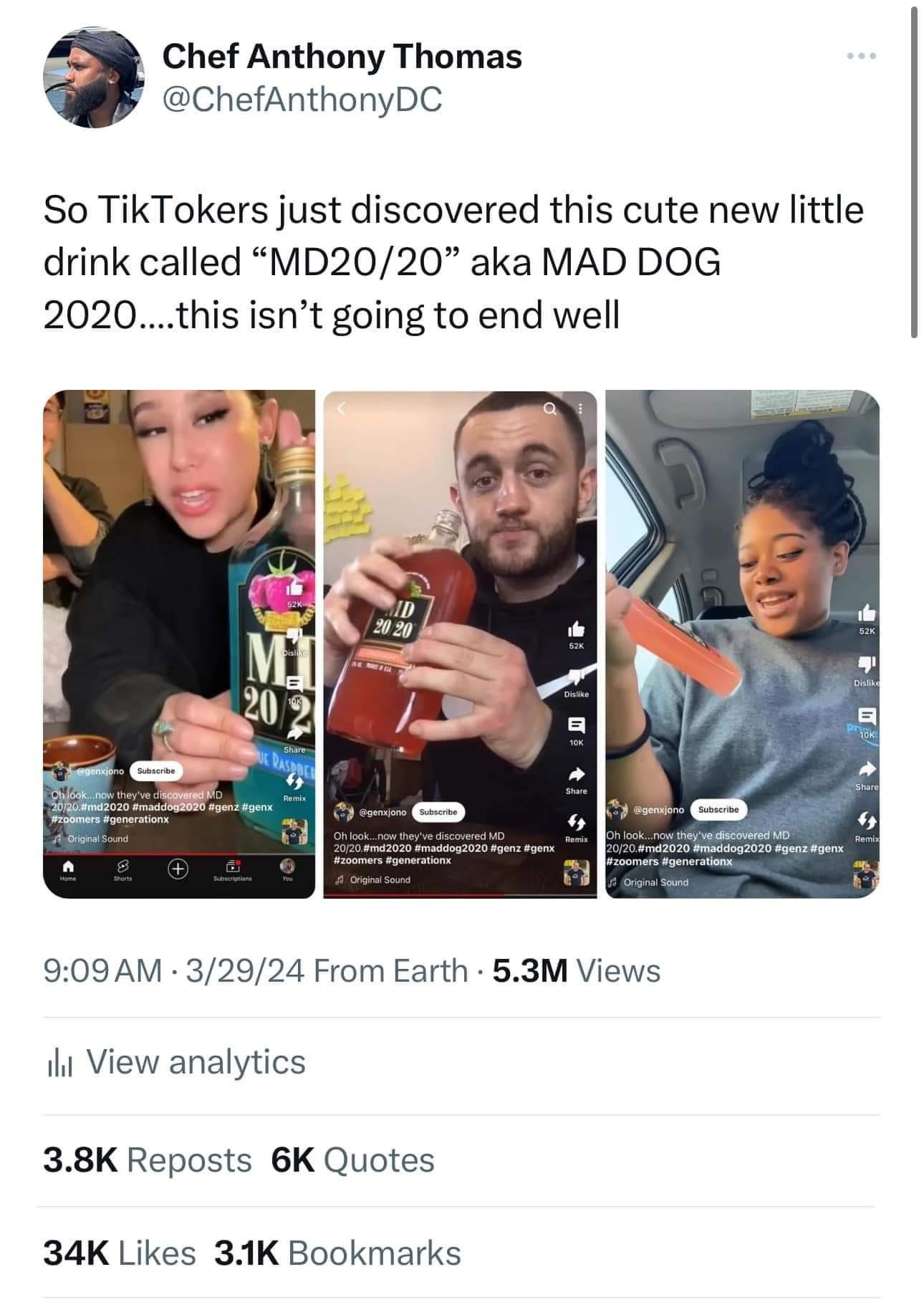Tap thumbs-up icon in right car video
The height and width of the screenshot is (1305, 924).
(x=865, y=613)
